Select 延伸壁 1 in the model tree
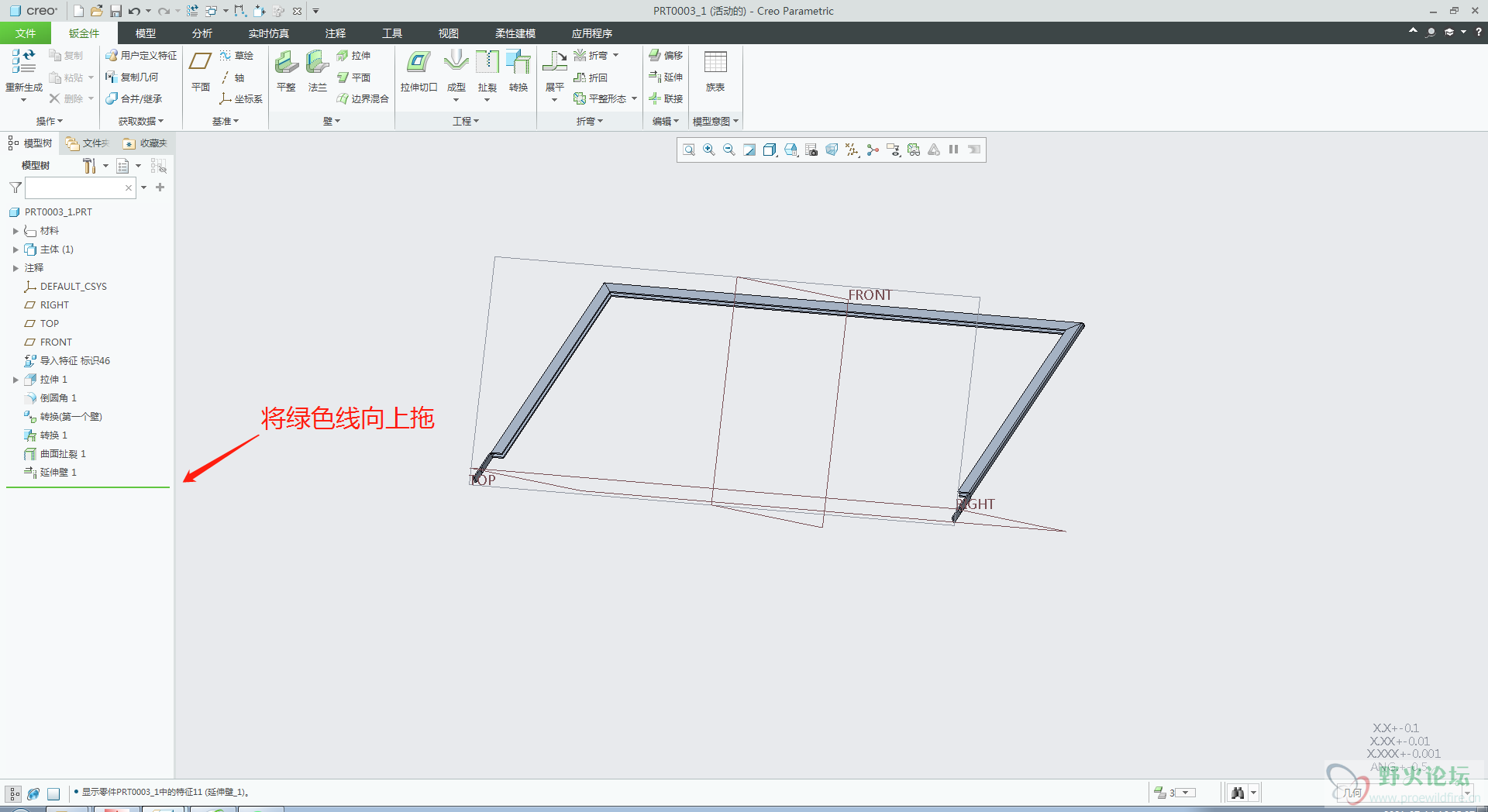The width and height of the screenshot is (1488, 812). tap(58, 473)
